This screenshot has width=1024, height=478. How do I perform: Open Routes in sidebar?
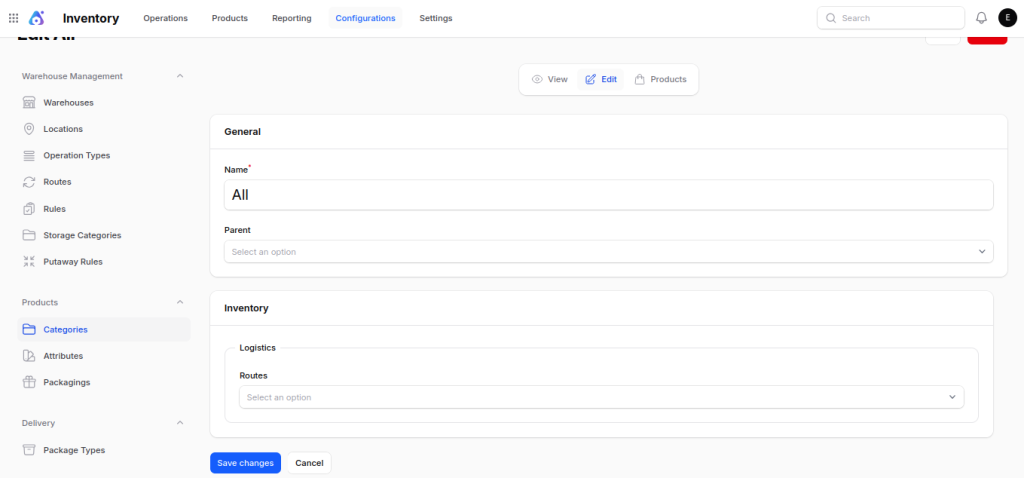104,182
